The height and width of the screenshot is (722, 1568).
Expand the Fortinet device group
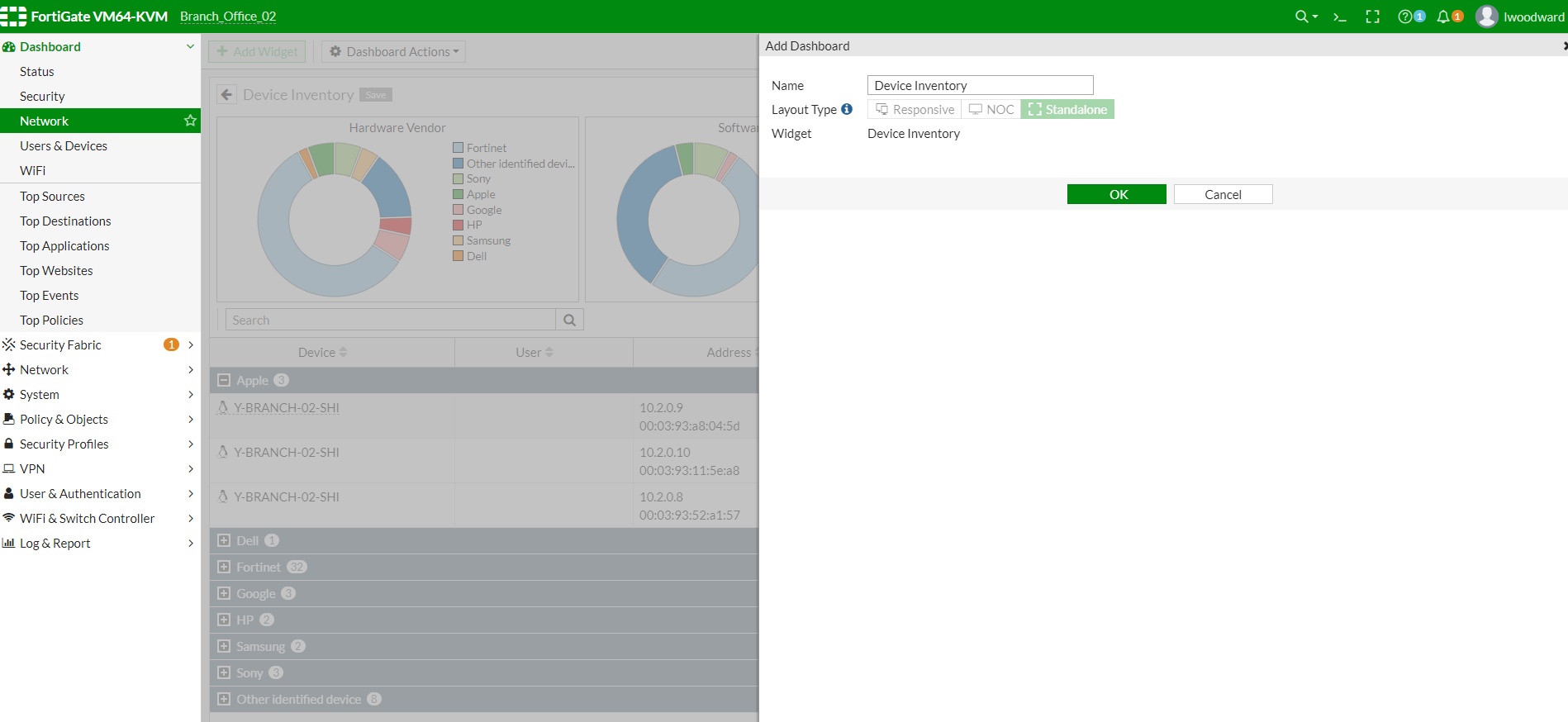[x=224, y=567]
